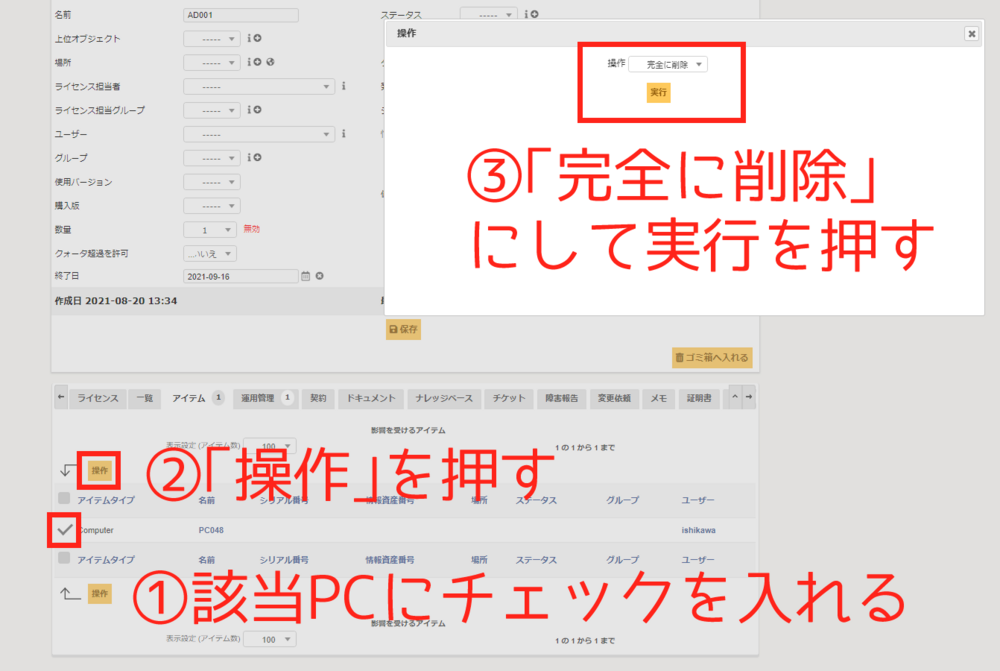
Task: Click the plus icon next to 上位オブジェクト
Action: (x=258, y=38)
